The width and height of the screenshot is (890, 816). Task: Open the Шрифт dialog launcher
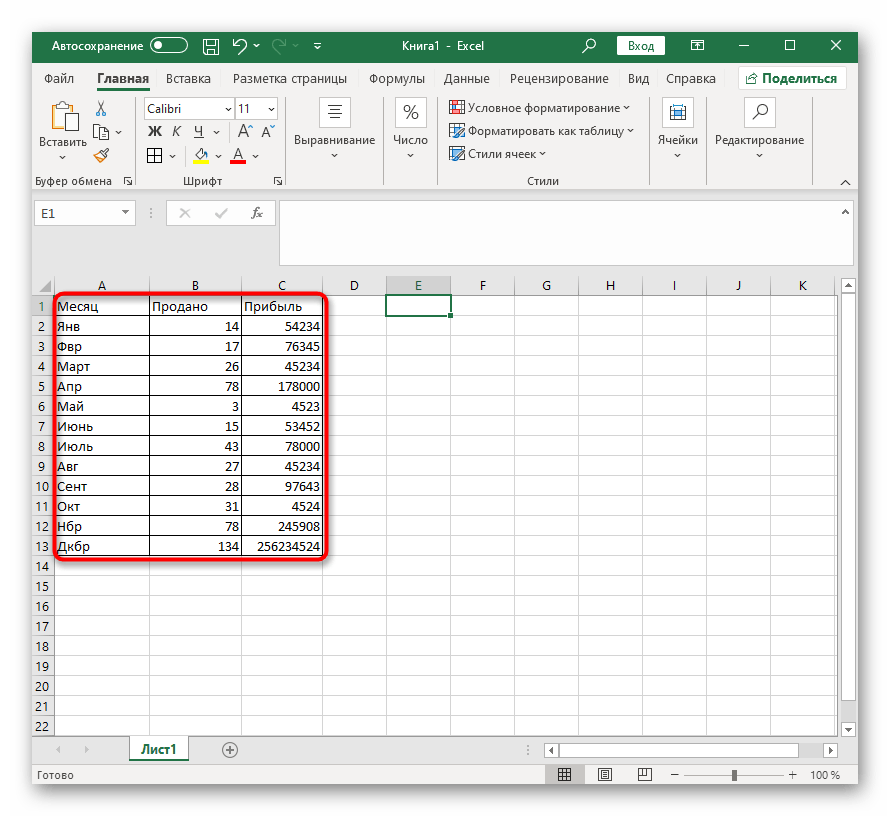pyautogui.click(x=278, y=181)
